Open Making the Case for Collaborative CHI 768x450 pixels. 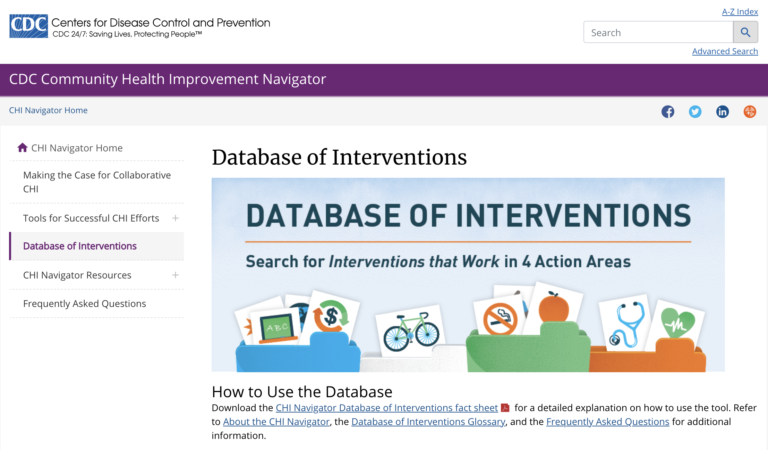[96, 182]
